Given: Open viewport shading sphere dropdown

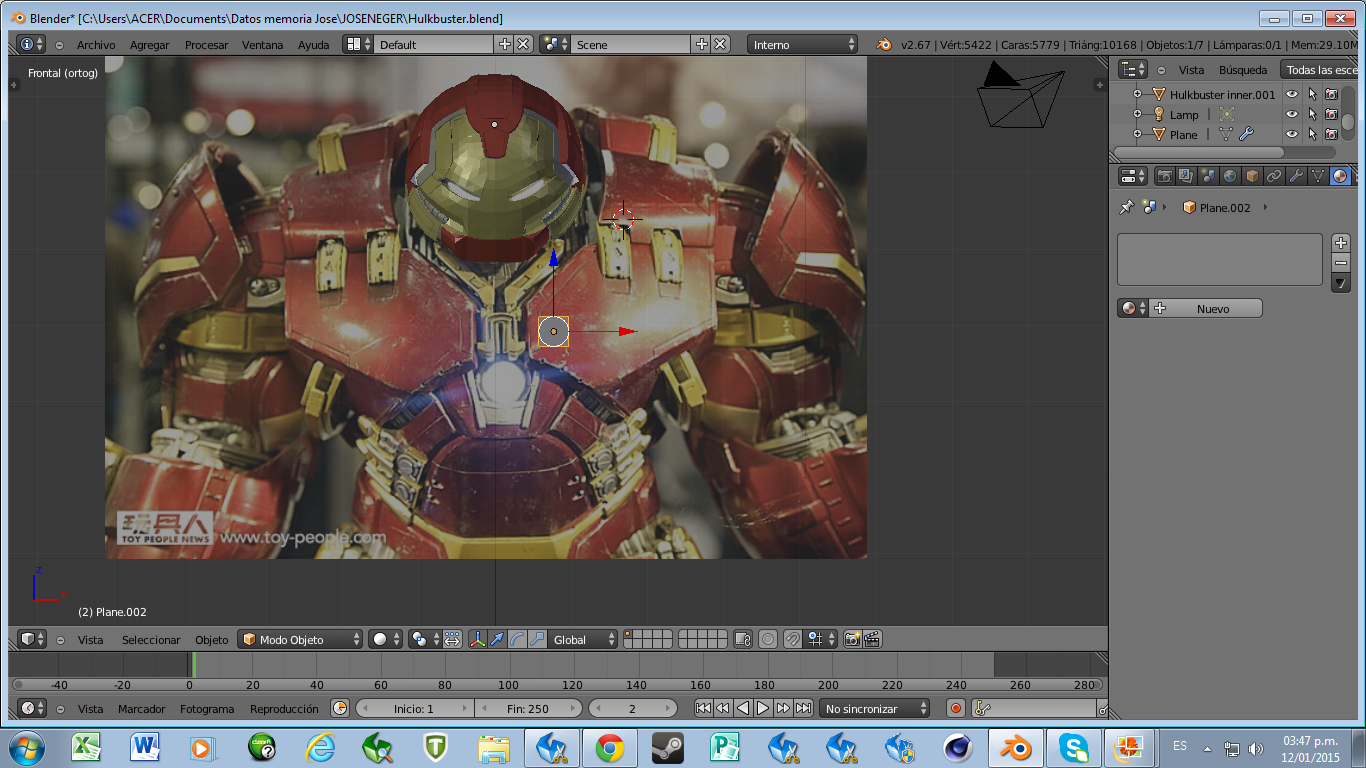Looking at the screenshot, I should [385, 639].
